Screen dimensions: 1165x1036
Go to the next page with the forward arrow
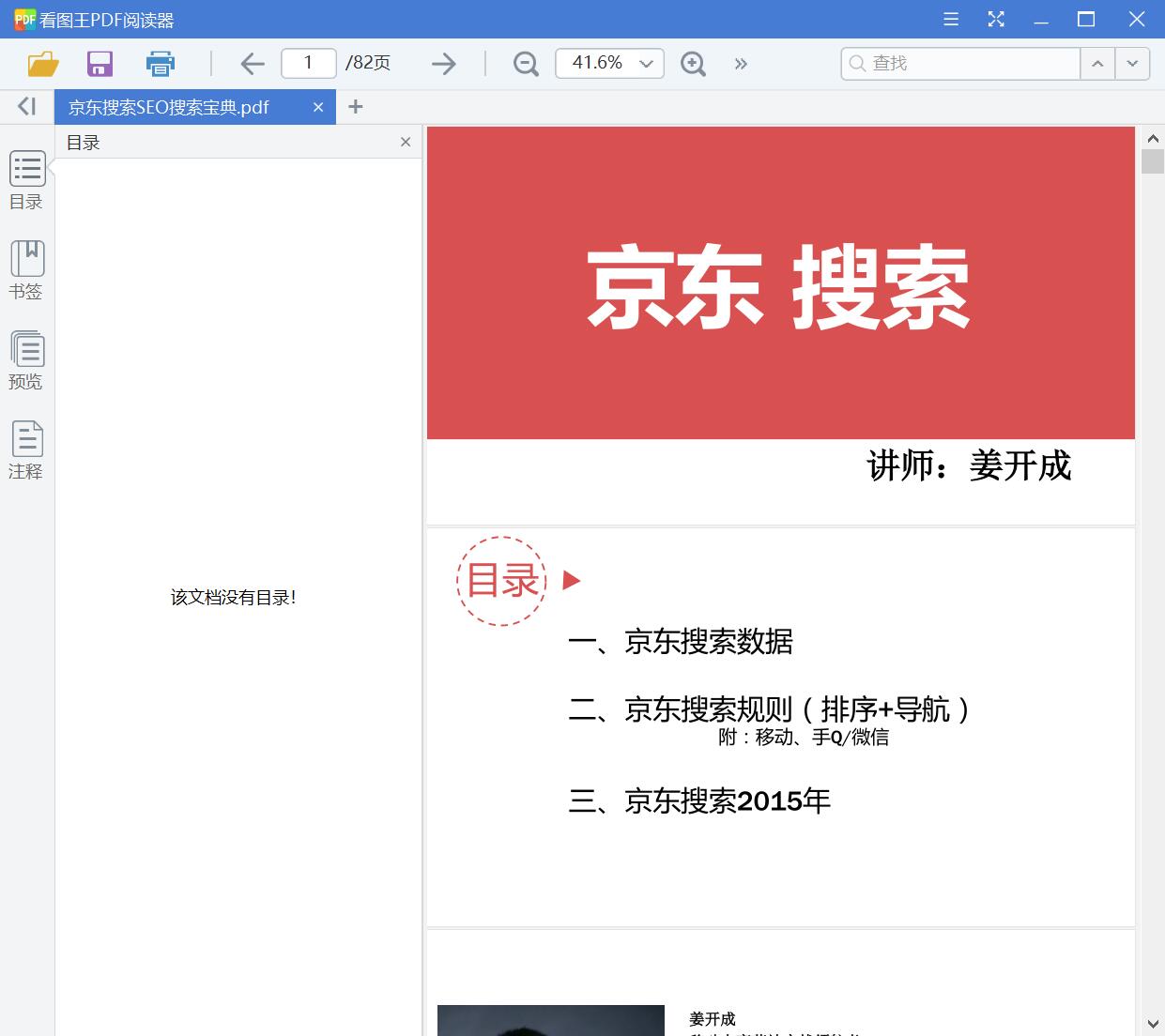pos(443,63)
